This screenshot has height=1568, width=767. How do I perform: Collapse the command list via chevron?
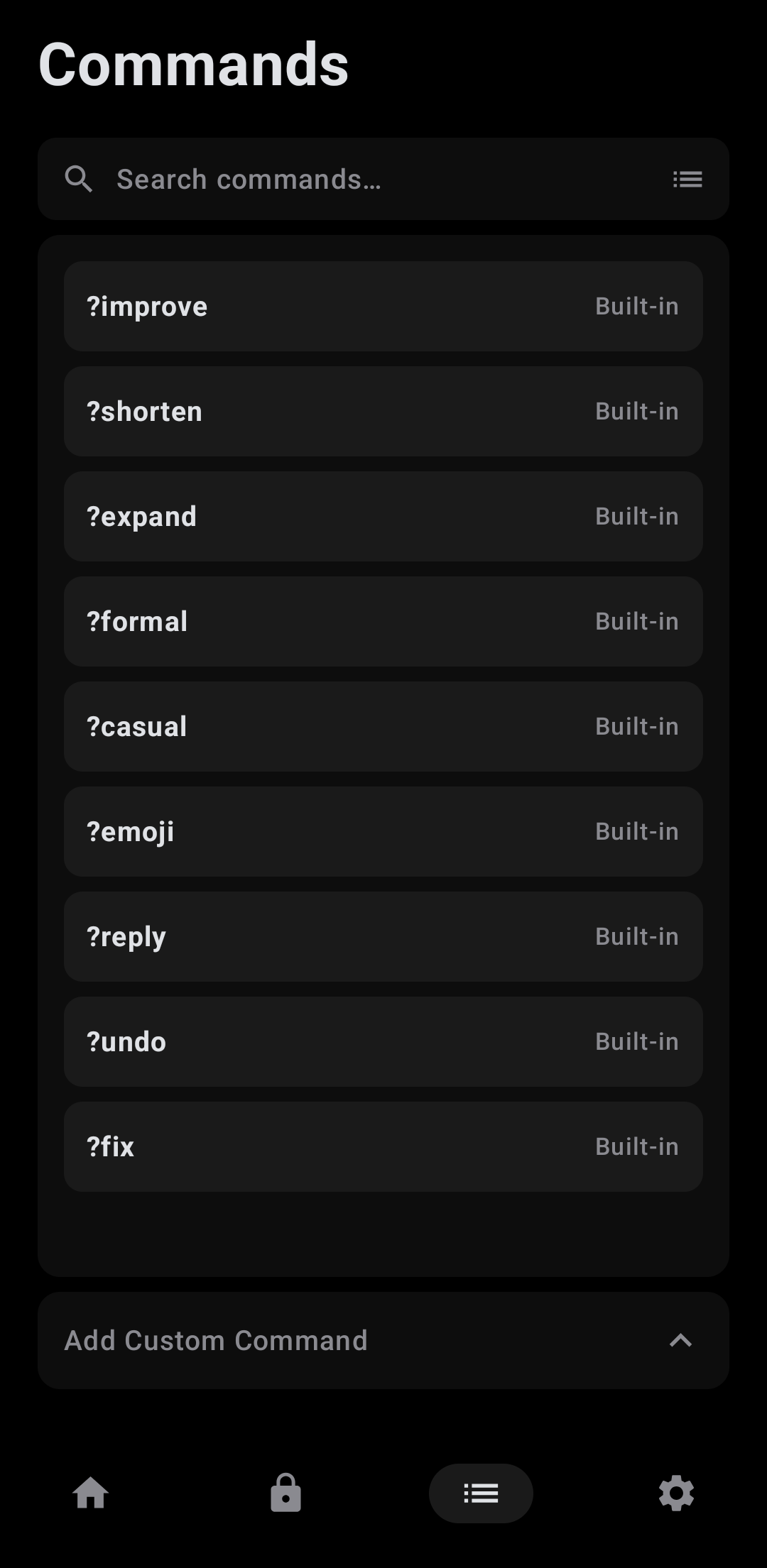tap(680, 1340)
